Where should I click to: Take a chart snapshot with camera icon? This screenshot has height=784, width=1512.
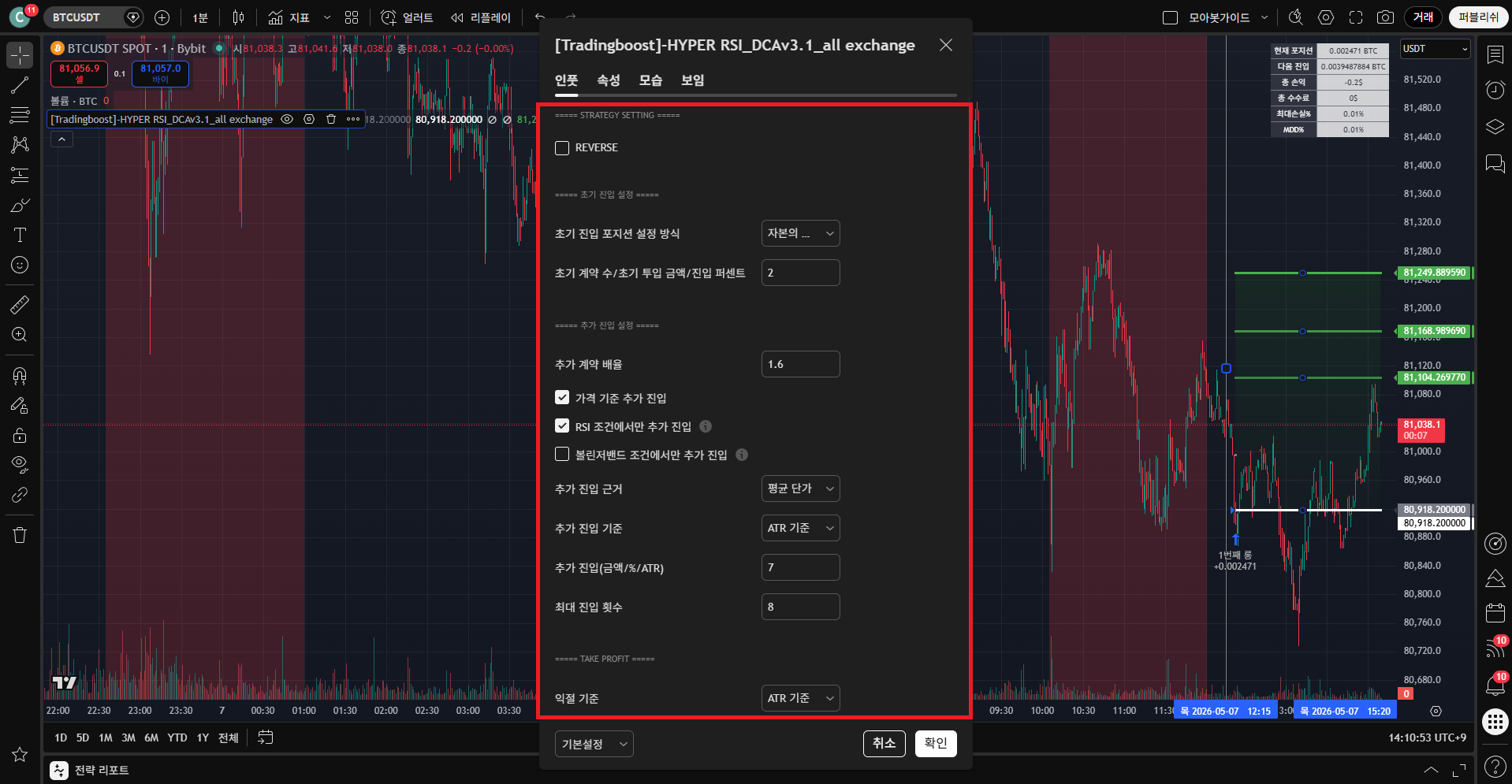pyautogui.click(x=1385, y=17)
